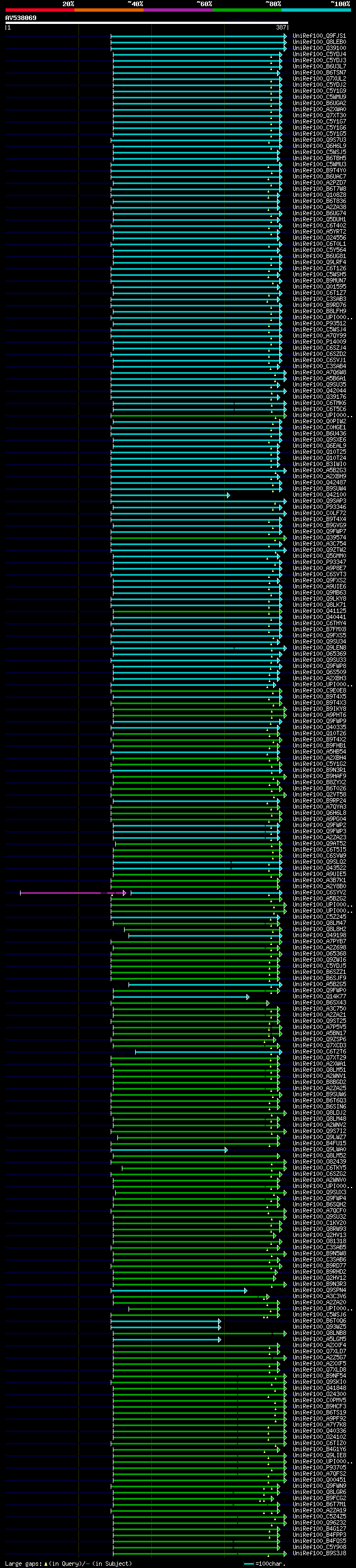The height and width of the screenshot is (1568, 356).
Task: Select the UniRef100_A7QYA3 label
Action: (319, 807)
